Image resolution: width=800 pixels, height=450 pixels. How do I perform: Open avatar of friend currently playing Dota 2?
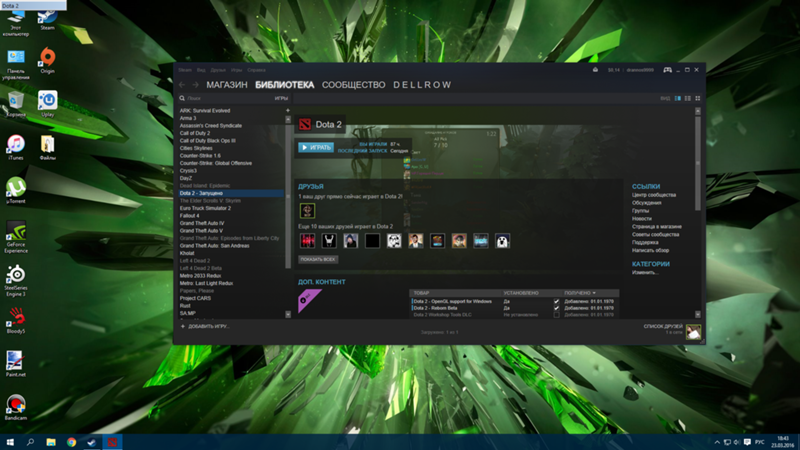click(307, 211)
